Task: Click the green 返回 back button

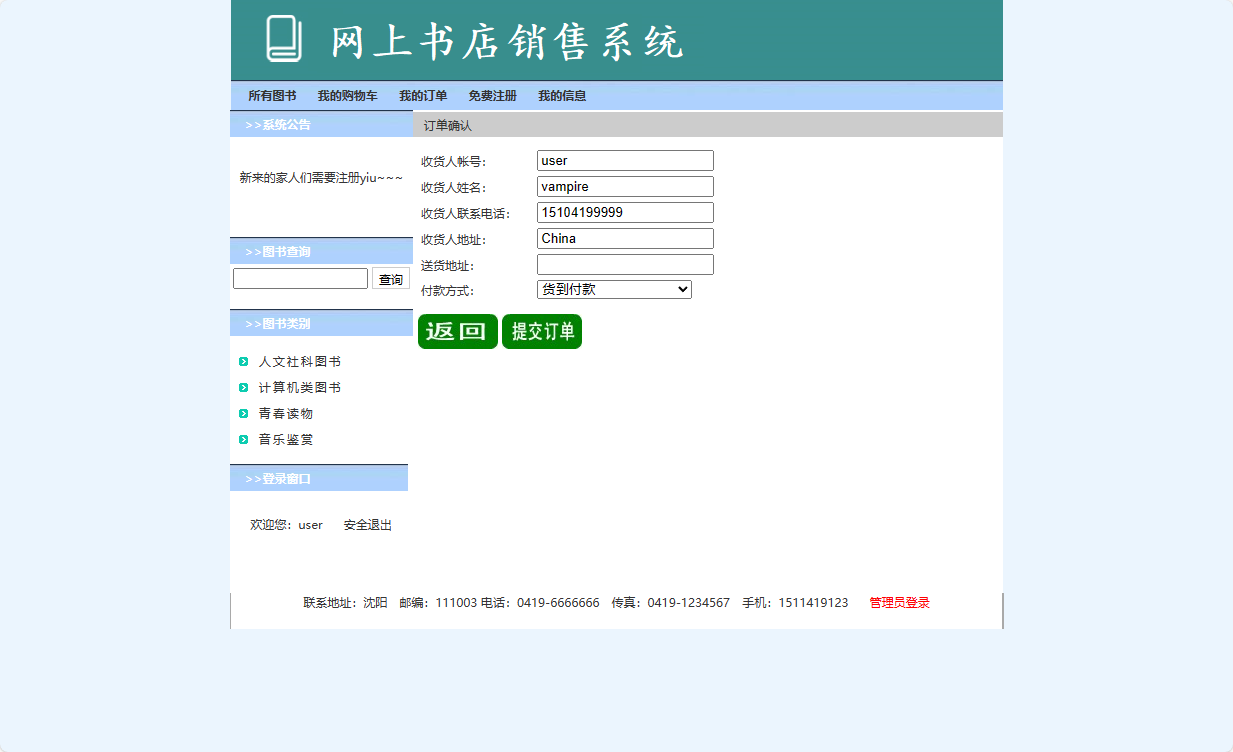Action: tap(457, 330)
